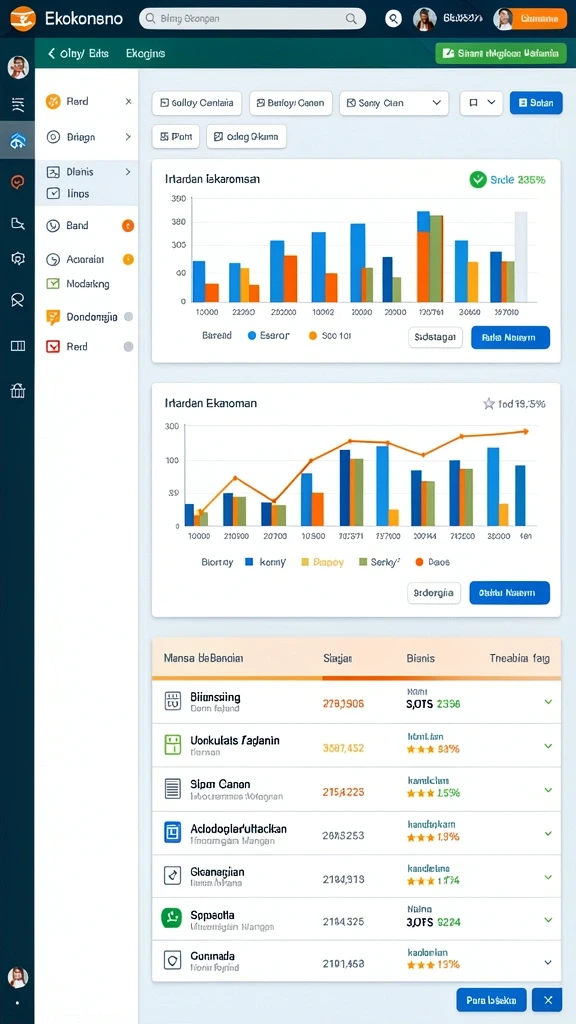Click the Sidstagar button under first chart
The width and height of the screenshot is (576, 1024).
[x=436, y=338]
